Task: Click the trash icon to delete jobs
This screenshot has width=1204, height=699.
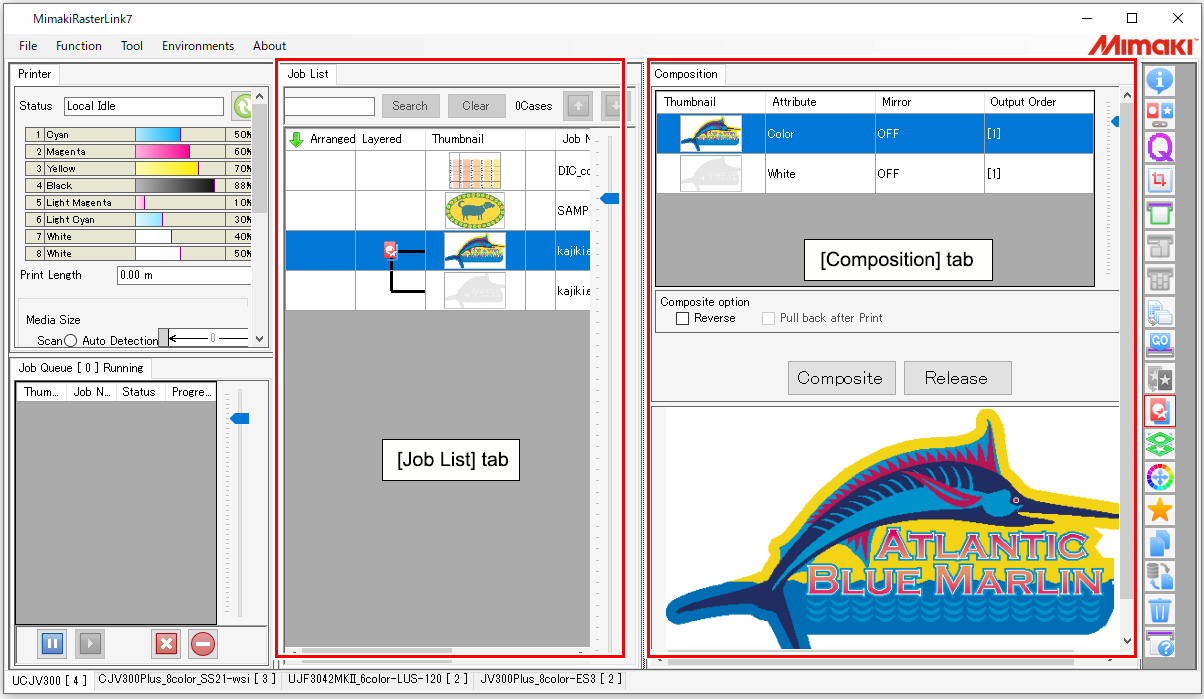Action: (1160, 610)
